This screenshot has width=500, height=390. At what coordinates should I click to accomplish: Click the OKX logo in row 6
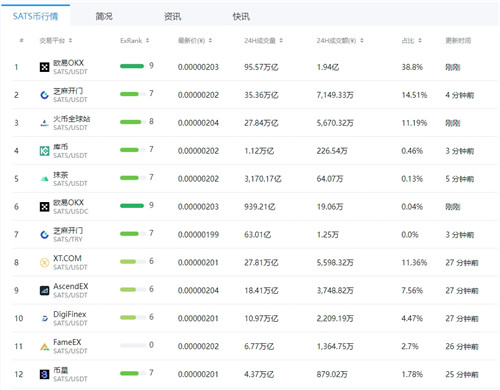44,207
